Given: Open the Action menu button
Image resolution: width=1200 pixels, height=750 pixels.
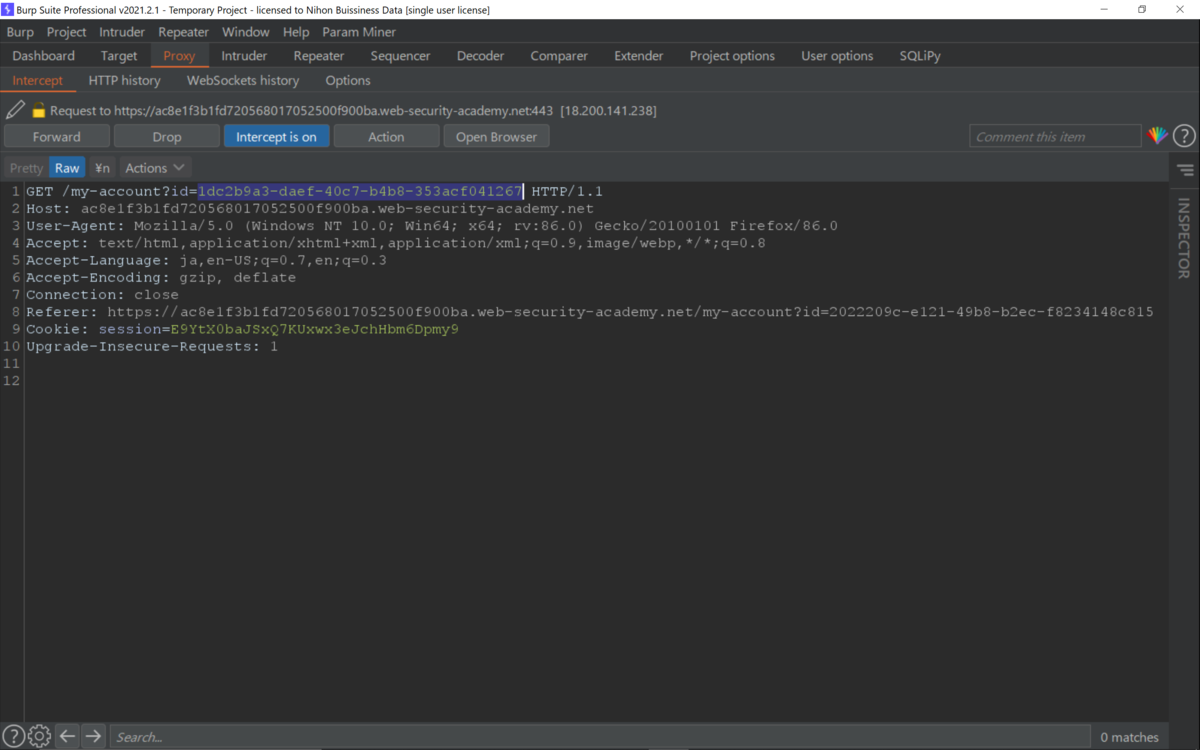Looking at the screenshot, I should (x=386, y=136).
